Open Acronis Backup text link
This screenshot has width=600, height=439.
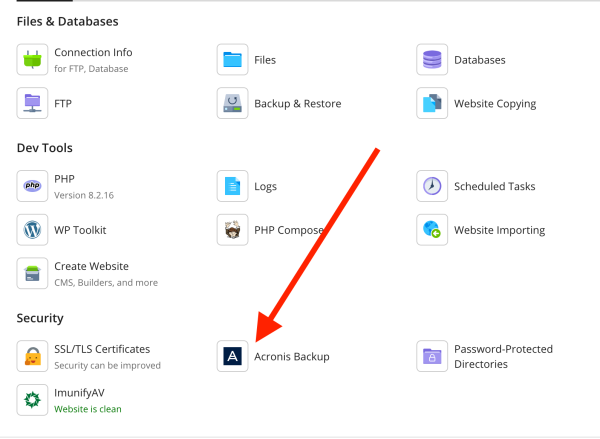click(292, 357)
